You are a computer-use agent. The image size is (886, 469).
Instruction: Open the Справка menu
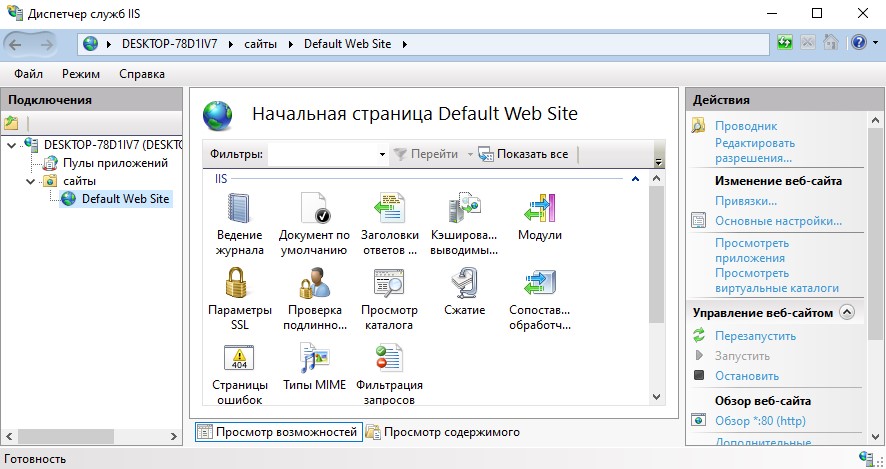click(x=142, y=74)
